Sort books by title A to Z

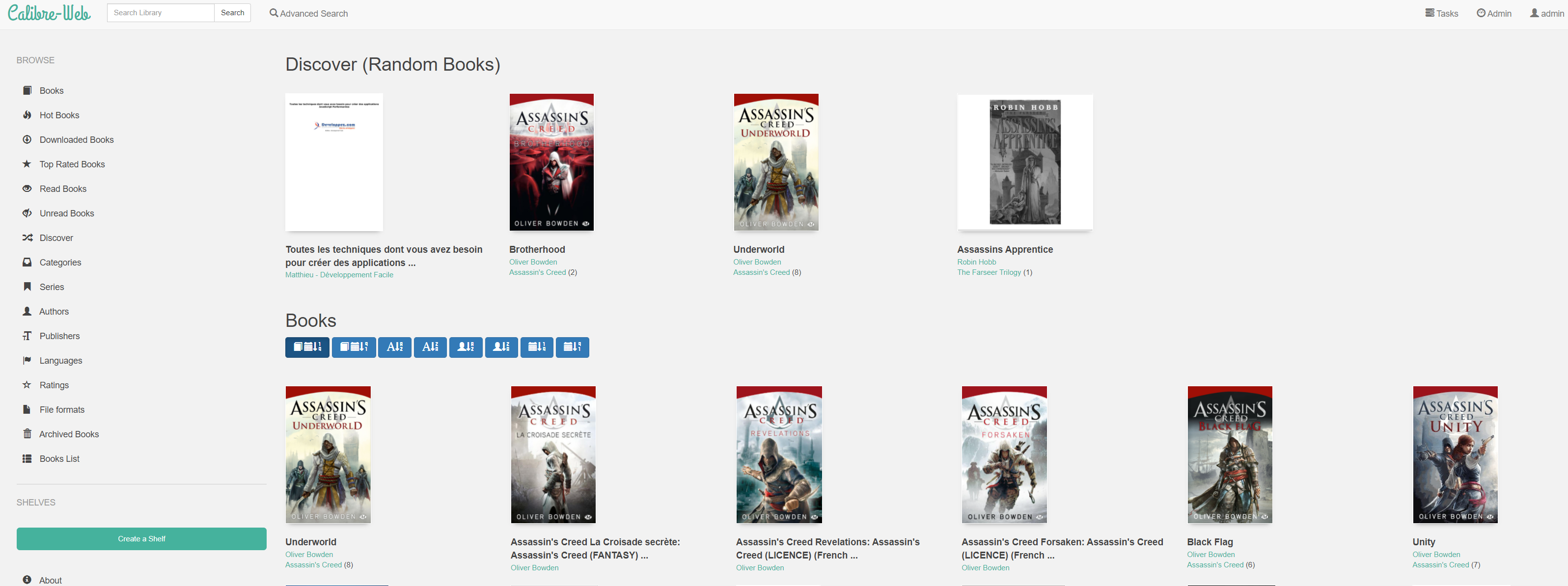click(394, 347)
